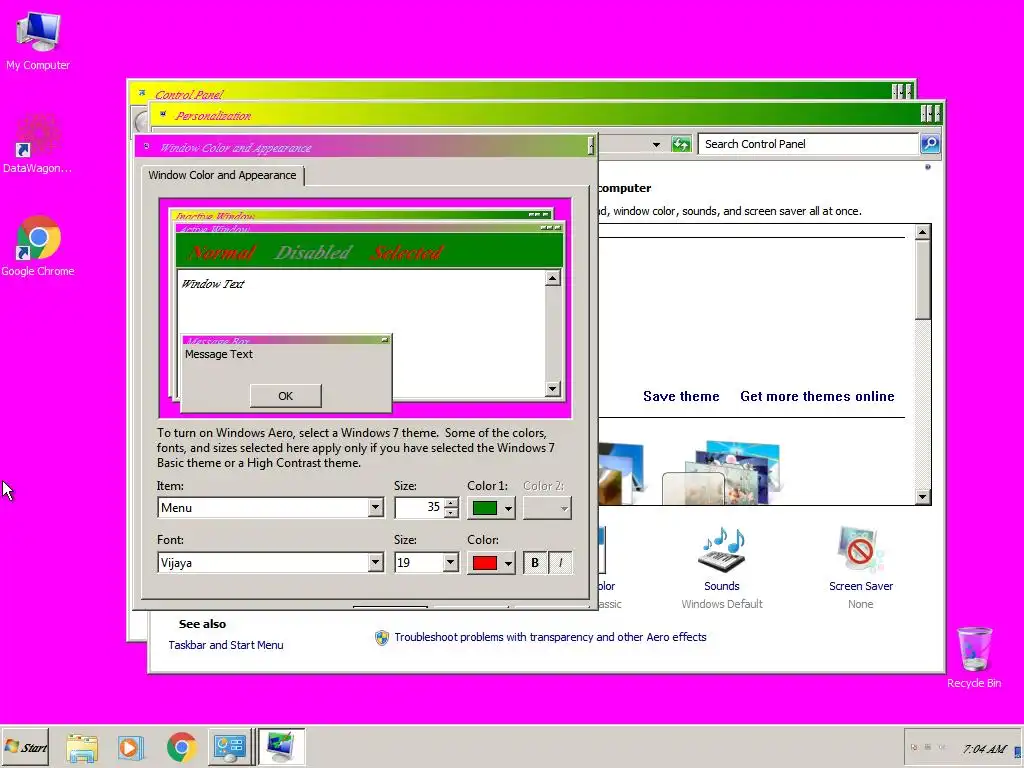Click the themes list scrollbar down arrow
Screen dimensions: 1024x768
[x=922, y=497]
